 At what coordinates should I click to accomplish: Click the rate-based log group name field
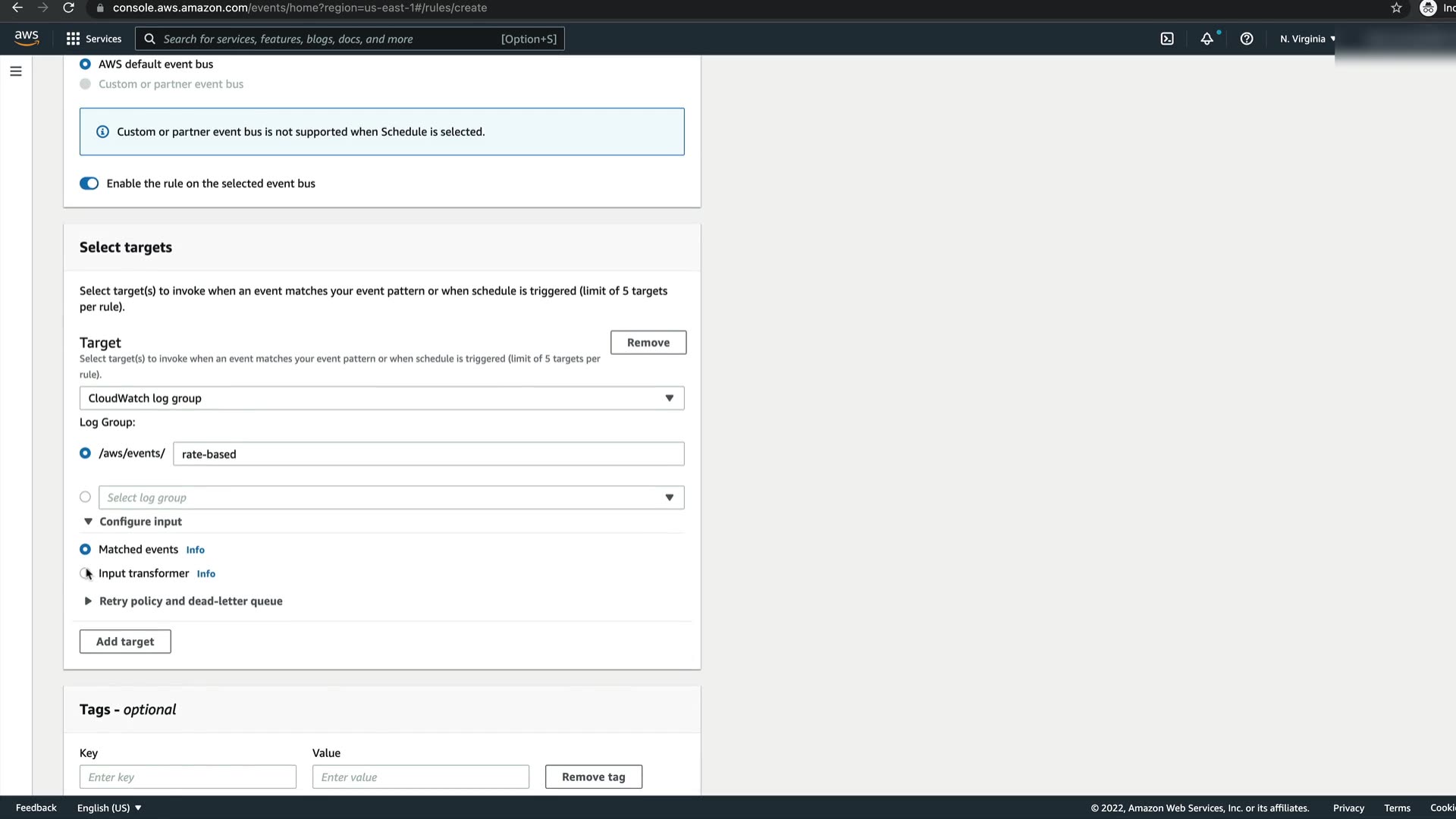tap(428, 454)
